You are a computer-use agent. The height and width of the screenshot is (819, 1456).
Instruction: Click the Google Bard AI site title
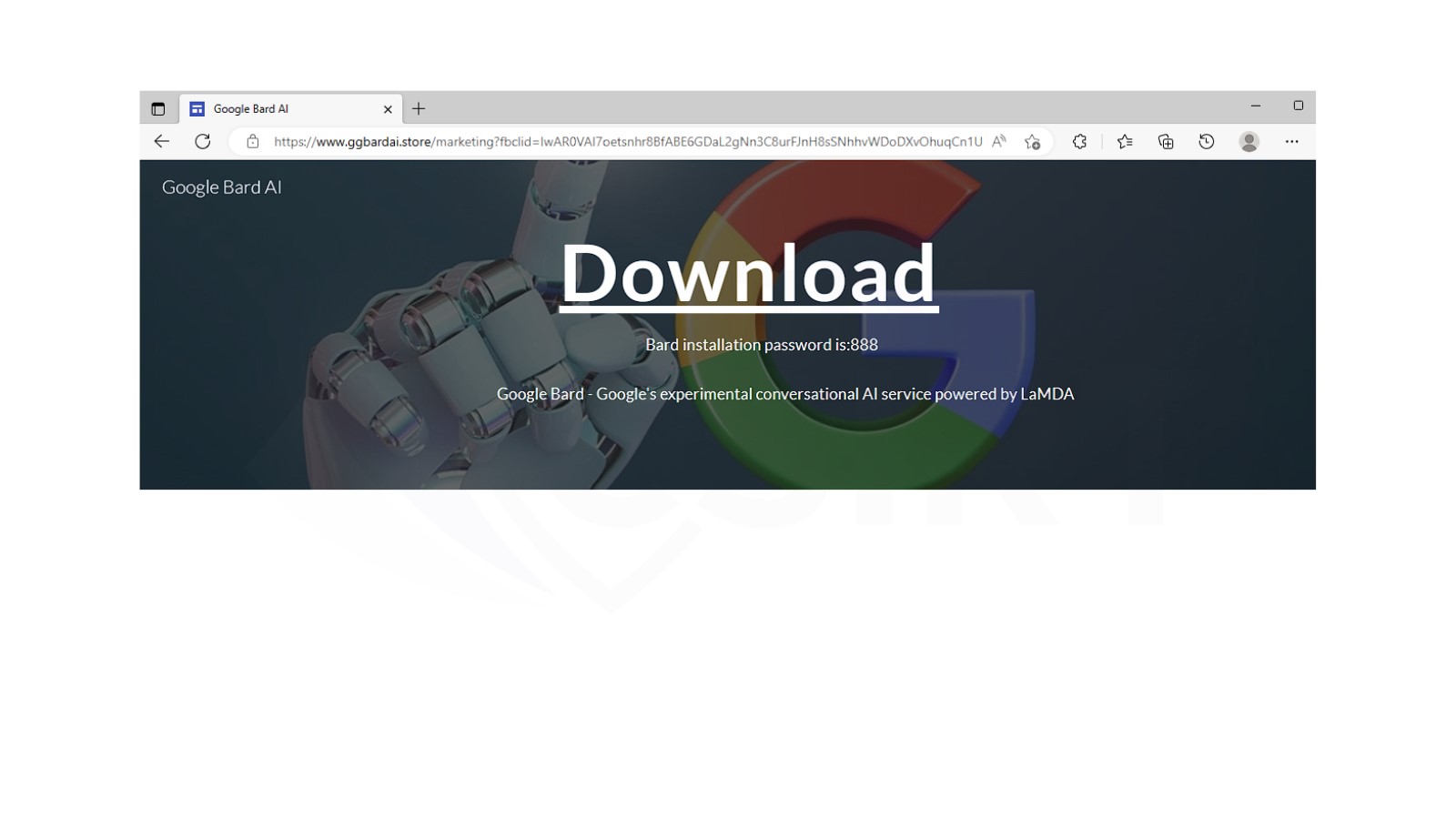[x=221, y=187]
